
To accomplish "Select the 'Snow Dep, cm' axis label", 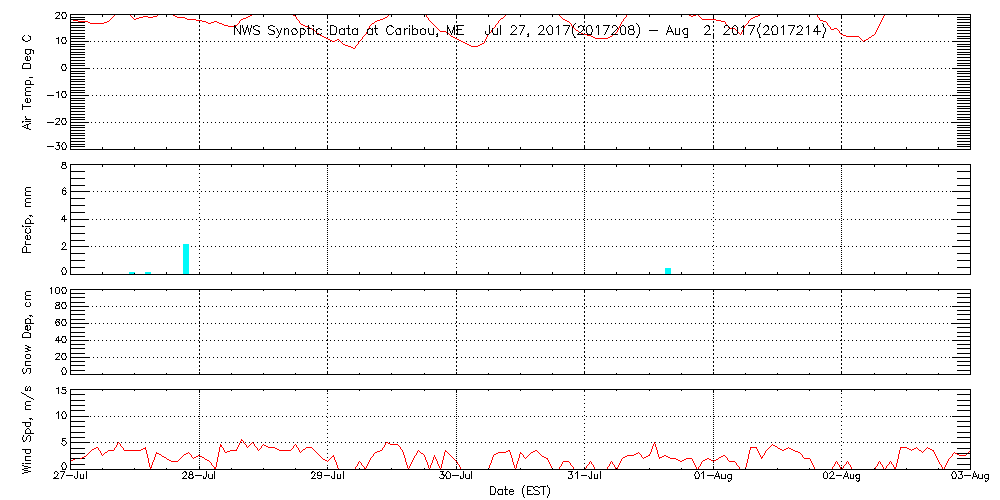I will 28,332.
